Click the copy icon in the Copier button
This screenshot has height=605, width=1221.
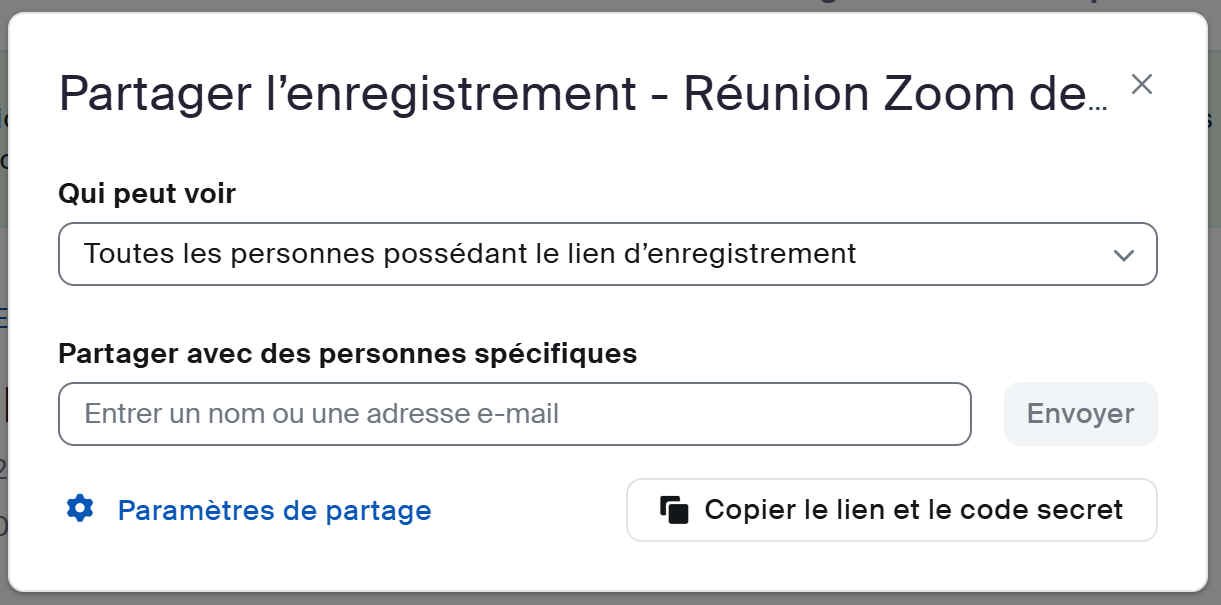coord(675,509)
